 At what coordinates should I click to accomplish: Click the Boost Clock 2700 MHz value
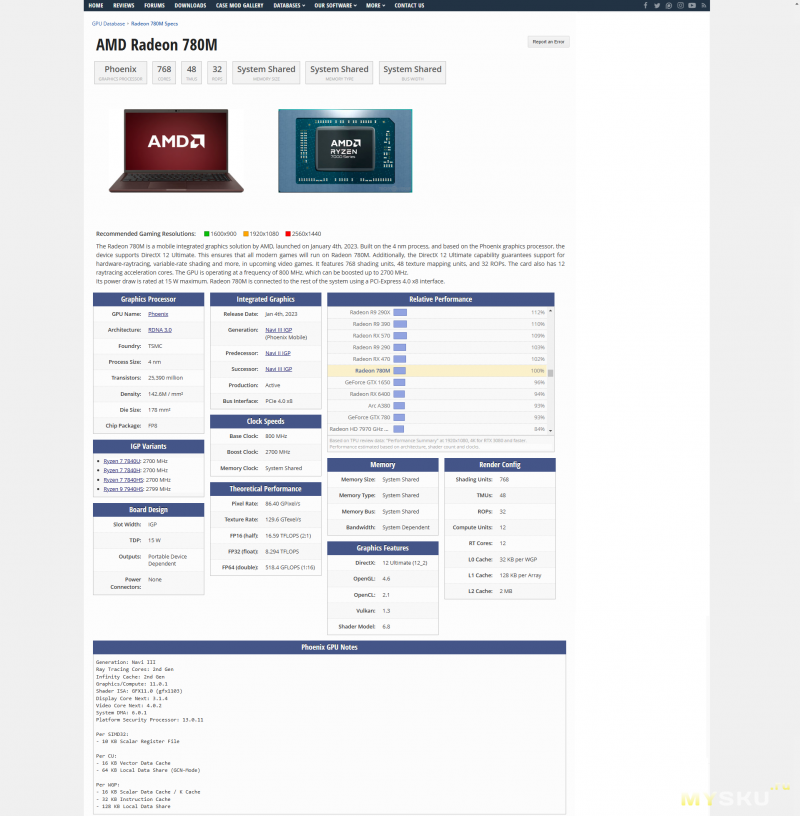click(278, 452)
